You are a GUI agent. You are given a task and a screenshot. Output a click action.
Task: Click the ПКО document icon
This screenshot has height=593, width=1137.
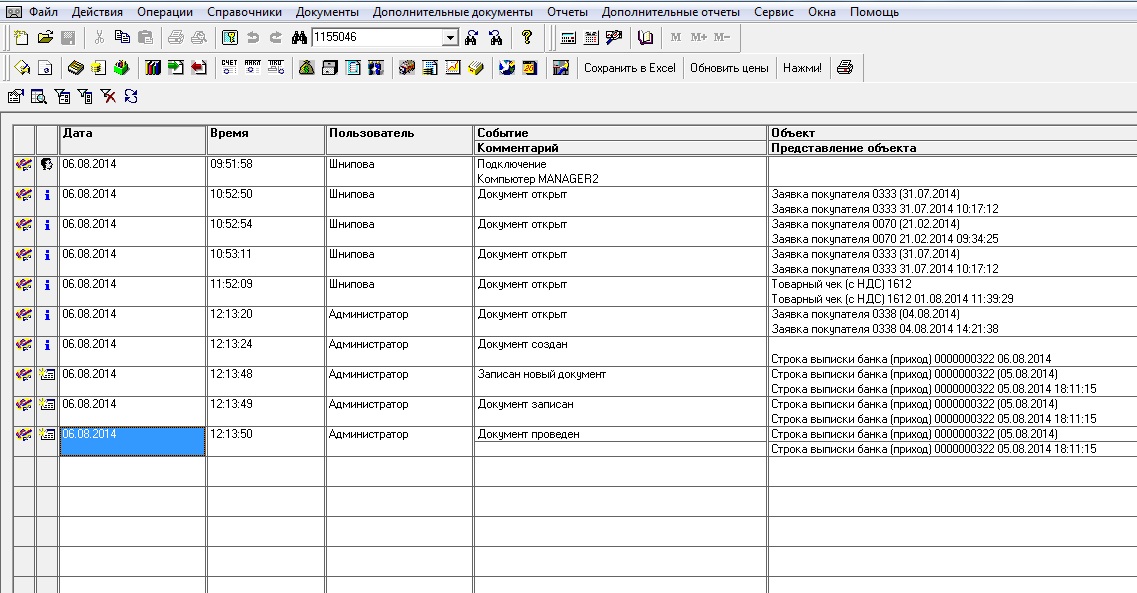[276, 67]
